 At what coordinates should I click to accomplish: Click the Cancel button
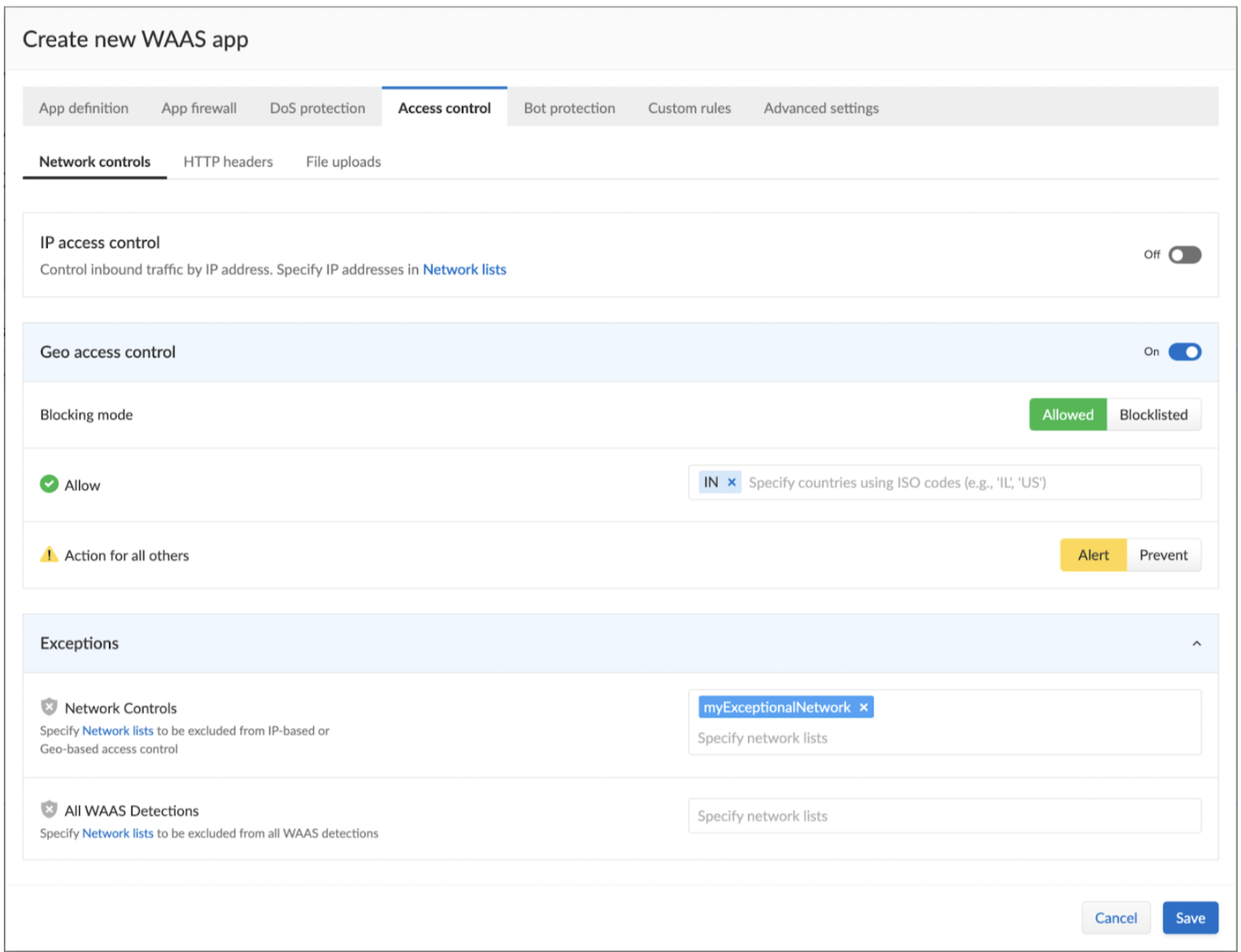pyautogui.click(x=1116, y=918)
